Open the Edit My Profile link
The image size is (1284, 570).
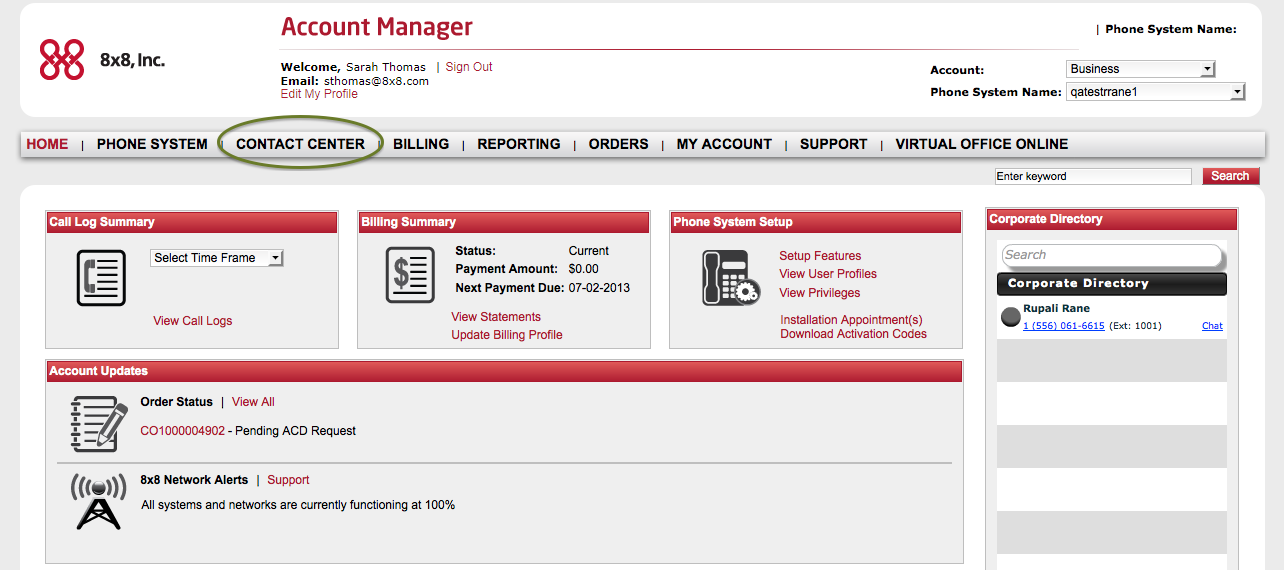(319, 94)
